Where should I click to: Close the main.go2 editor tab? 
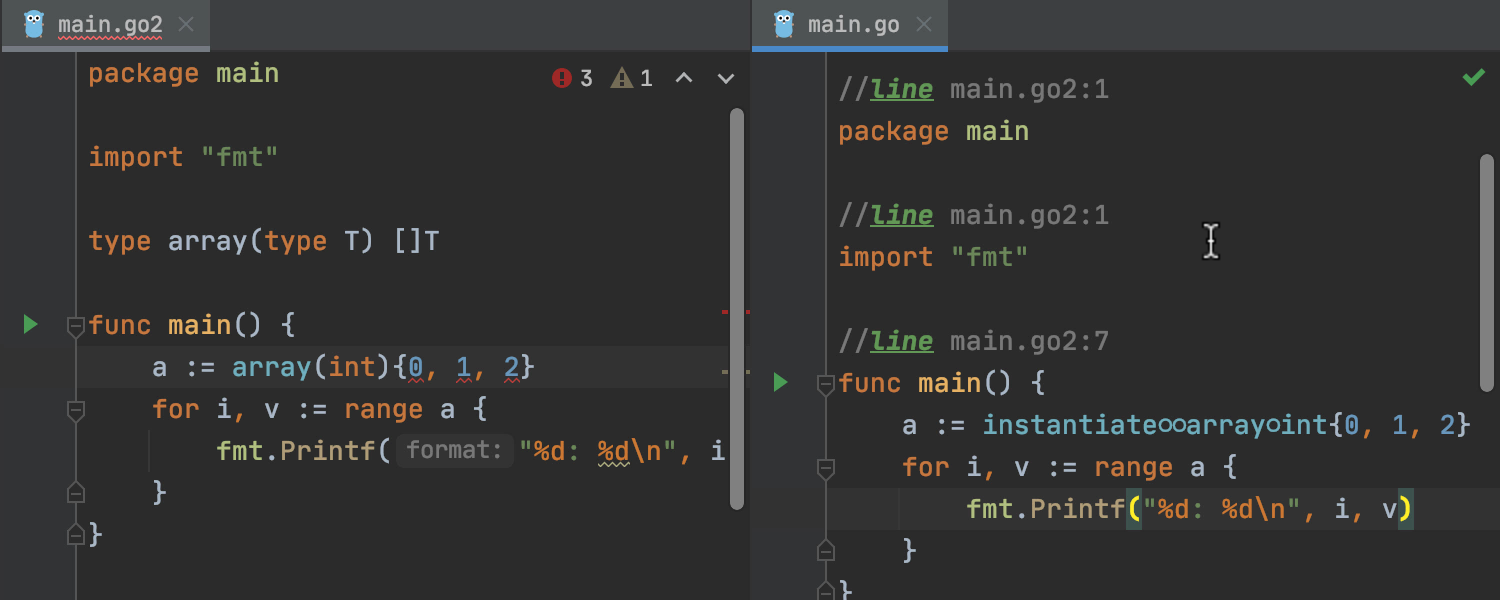(x=186, y=25)
